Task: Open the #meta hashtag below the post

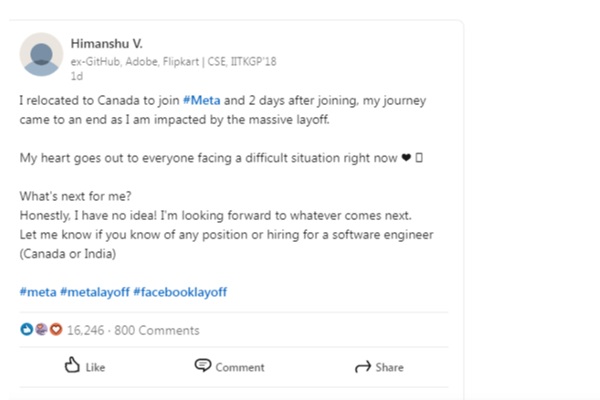Action: pyautogui.click(x=36, y=291)
